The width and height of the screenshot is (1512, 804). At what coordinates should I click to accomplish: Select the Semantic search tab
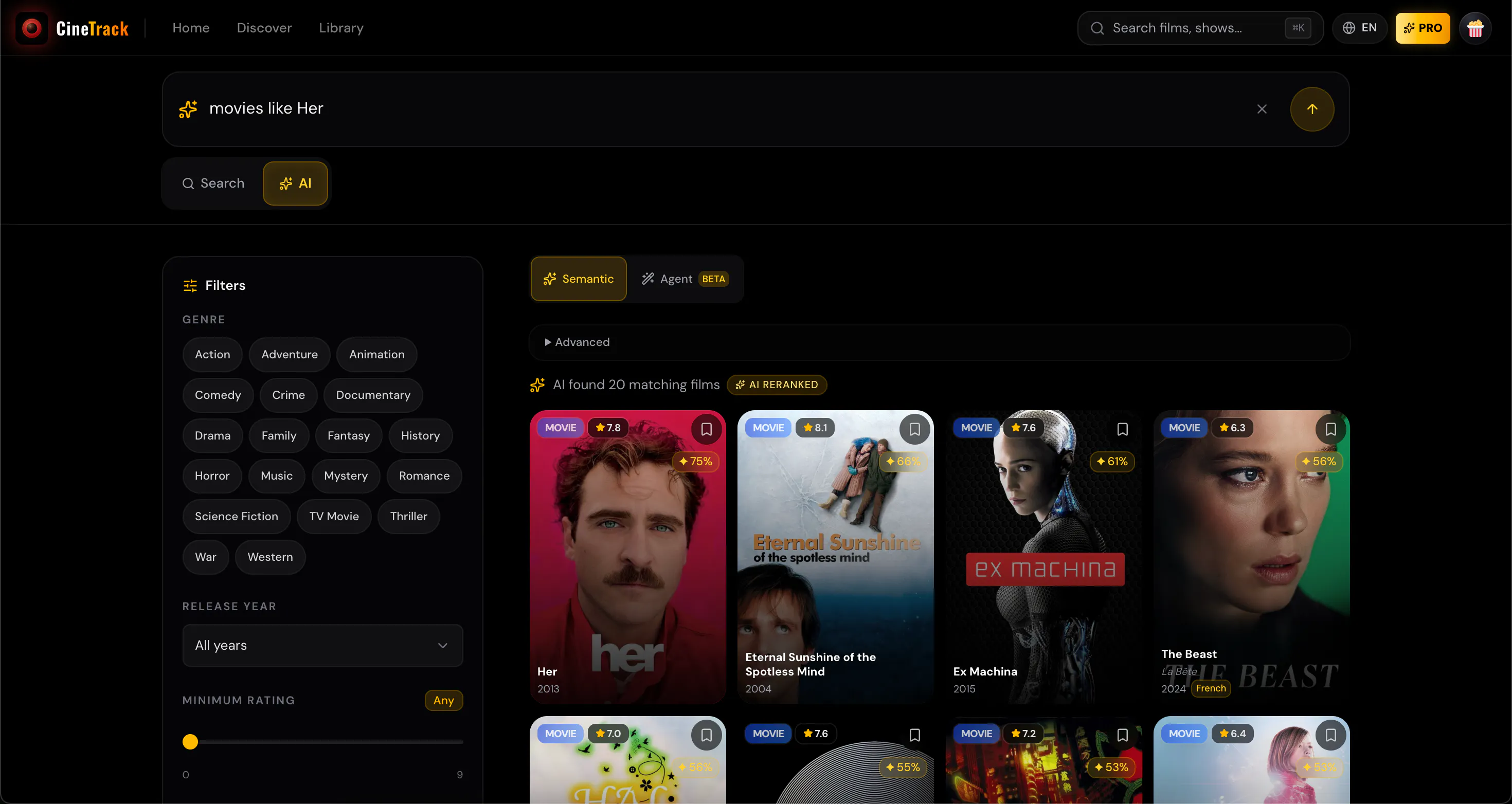579,279
